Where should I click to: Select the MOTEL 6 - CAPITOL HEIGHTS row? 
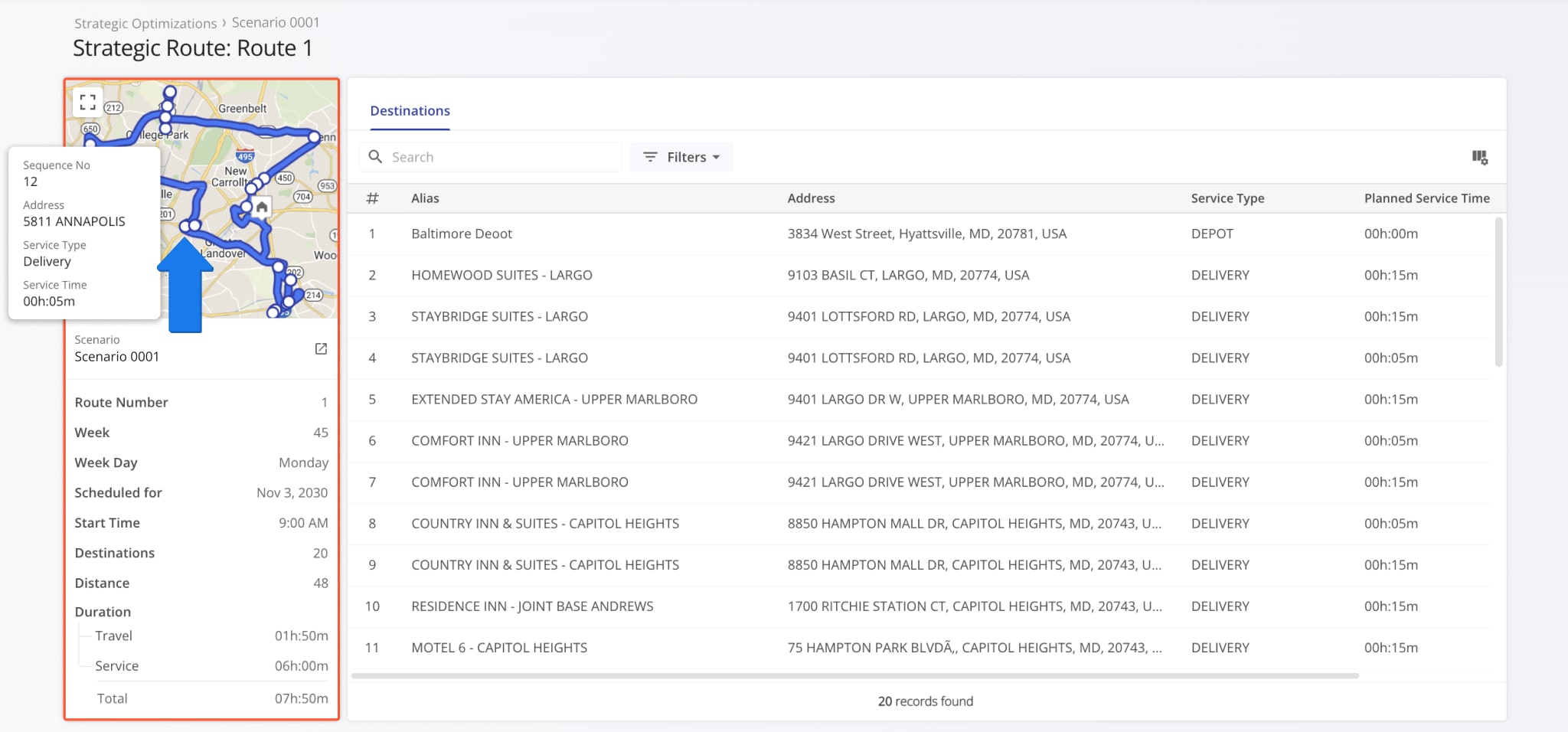click(x=499, y=648)
